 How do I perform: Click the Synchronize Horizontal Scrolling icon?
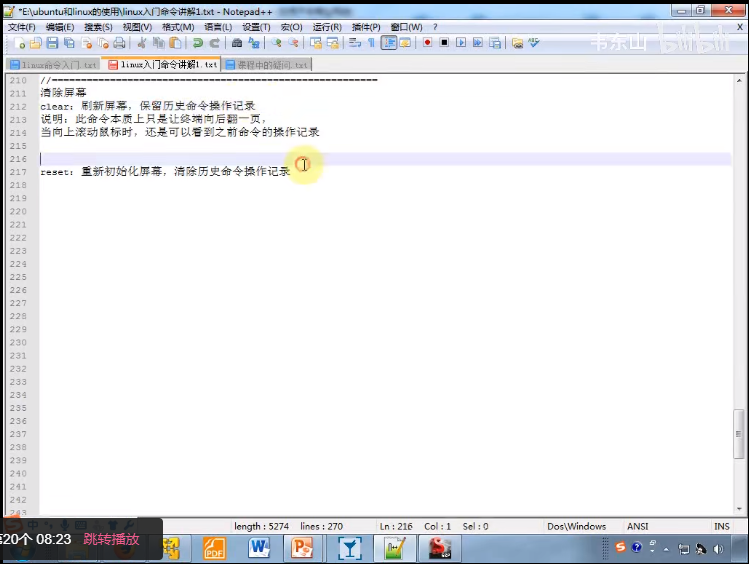(x=332, y=43)
